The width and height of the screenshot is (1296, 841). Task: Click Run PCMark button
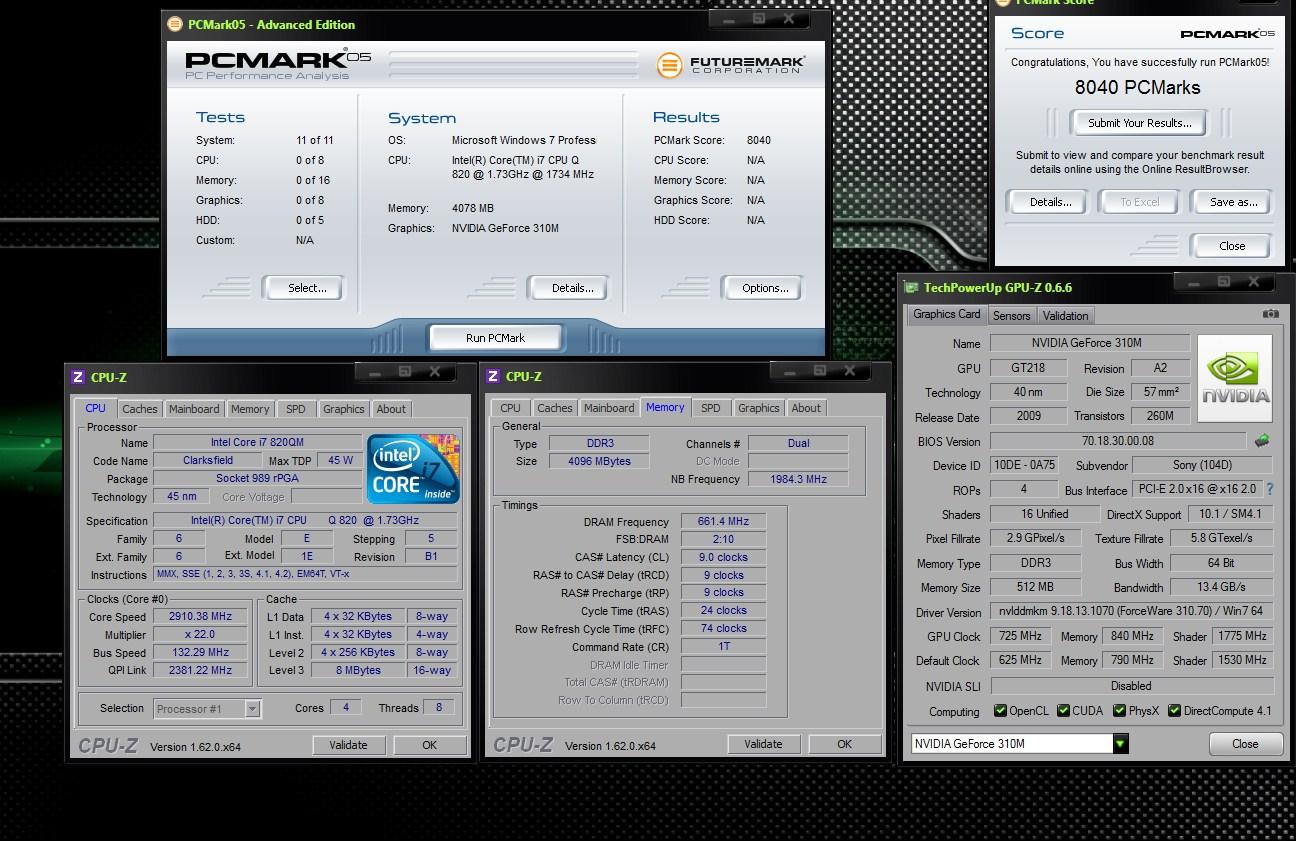tap(495, 338)
